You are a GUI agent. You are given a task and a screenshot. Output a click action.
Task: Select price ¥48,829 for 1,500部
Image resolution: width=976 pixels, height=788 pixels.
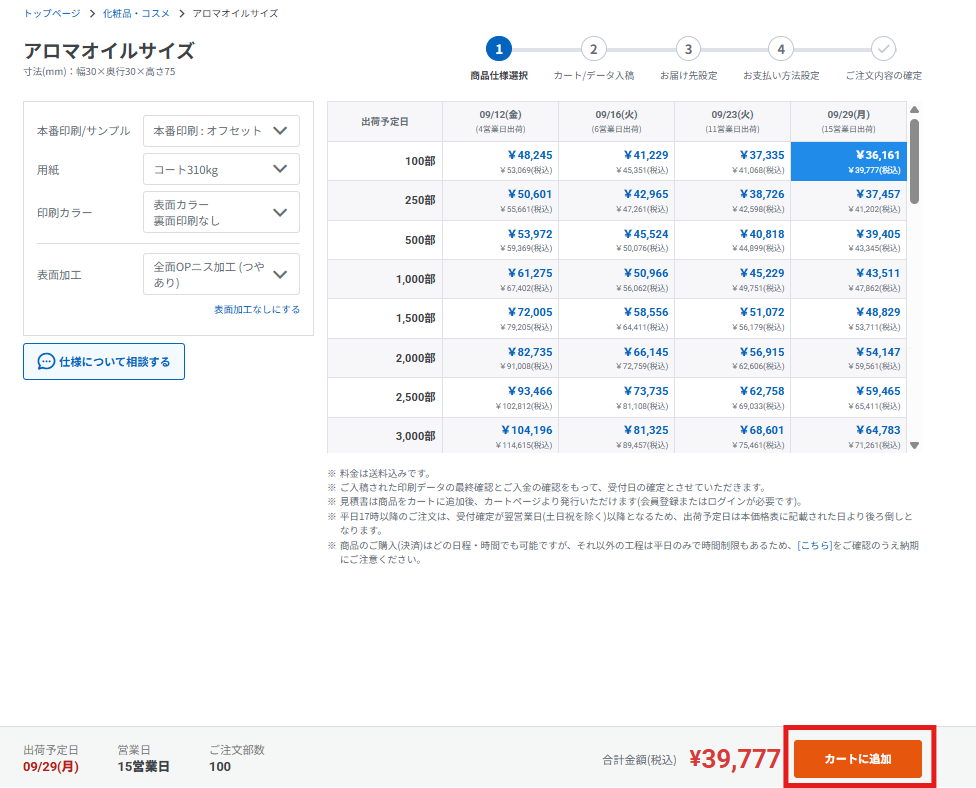pos(848,319)
